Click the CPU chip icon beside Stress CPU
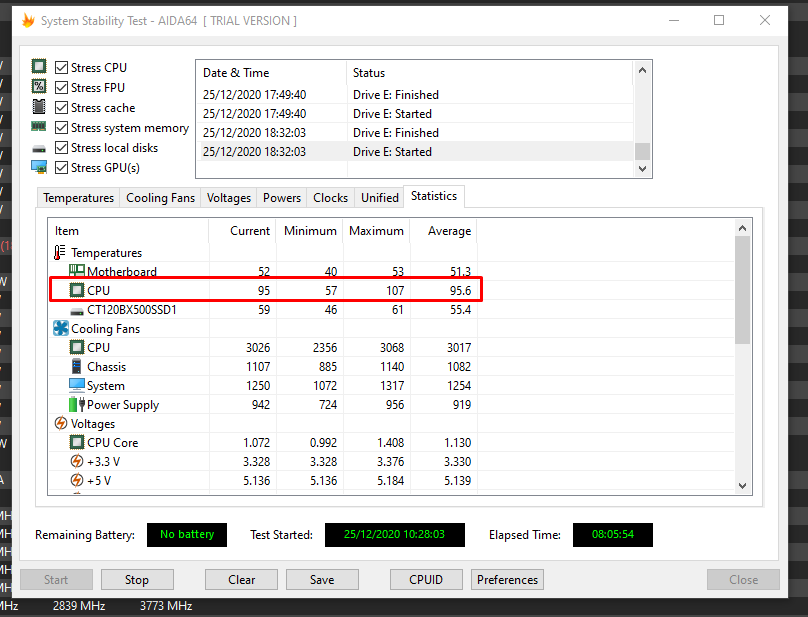 [x=39, y=66]
